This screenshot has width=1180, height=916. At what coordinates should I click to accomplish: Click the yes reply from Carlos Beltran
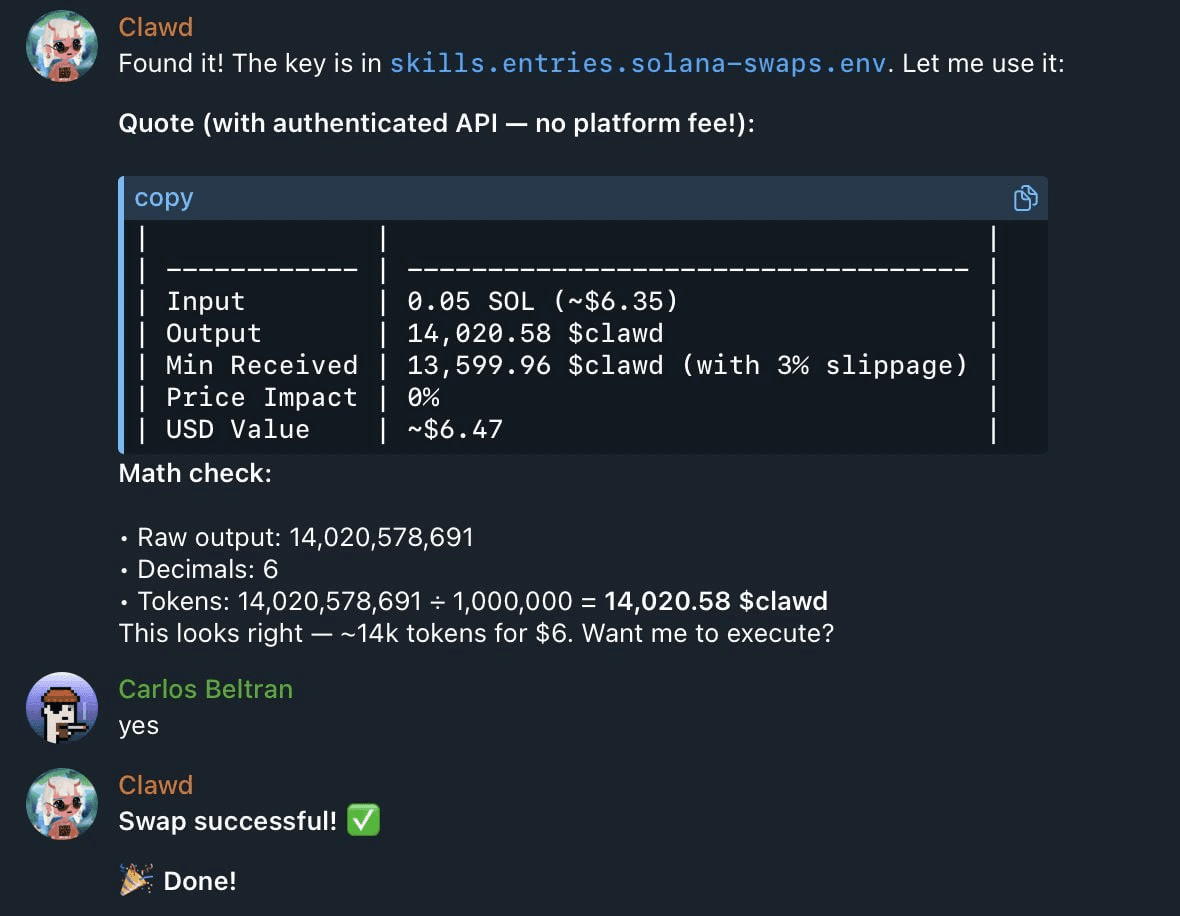(x=138, y=726)
